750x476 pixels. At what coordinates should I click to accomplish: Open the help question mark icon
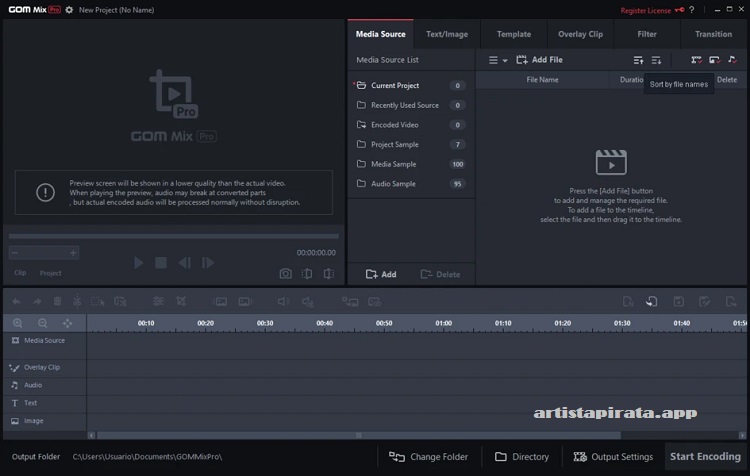pyautogui.click(x=692, y=10)
